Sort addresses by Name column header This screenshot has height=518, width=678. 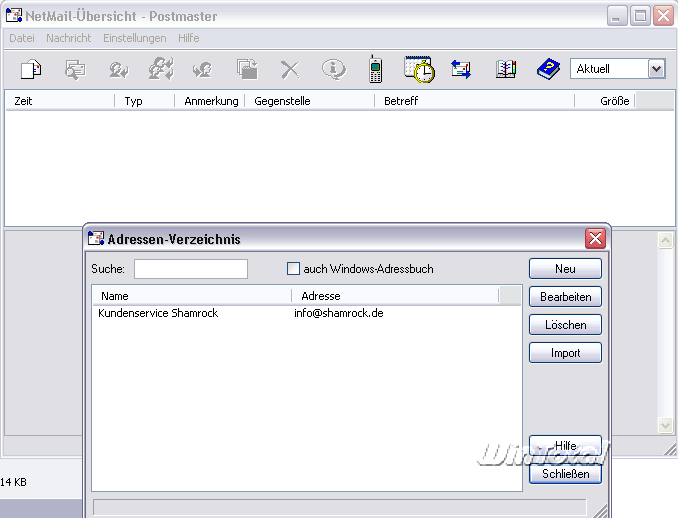[x=192, y=296]
